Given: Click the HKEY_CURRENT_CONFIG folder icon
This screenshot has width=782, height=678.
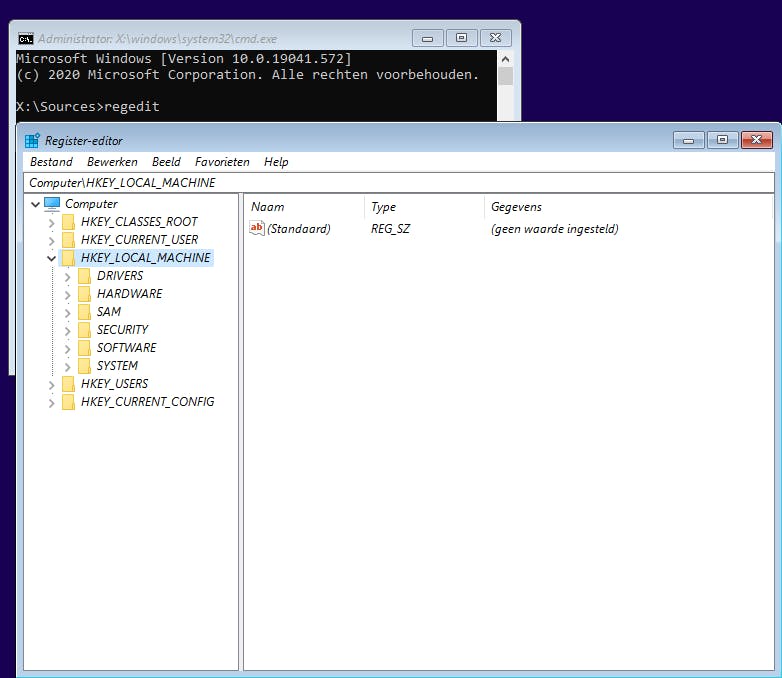Looking at the screenshot, I should pos(68,402).
